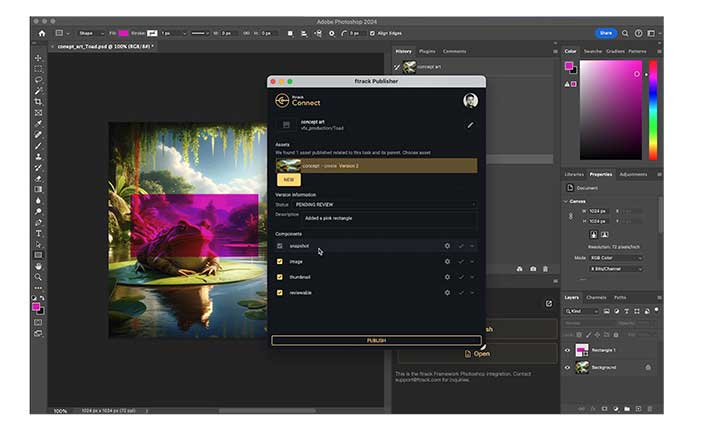Click the foreground color swatch in Color panel

click(x=569, y=66)
